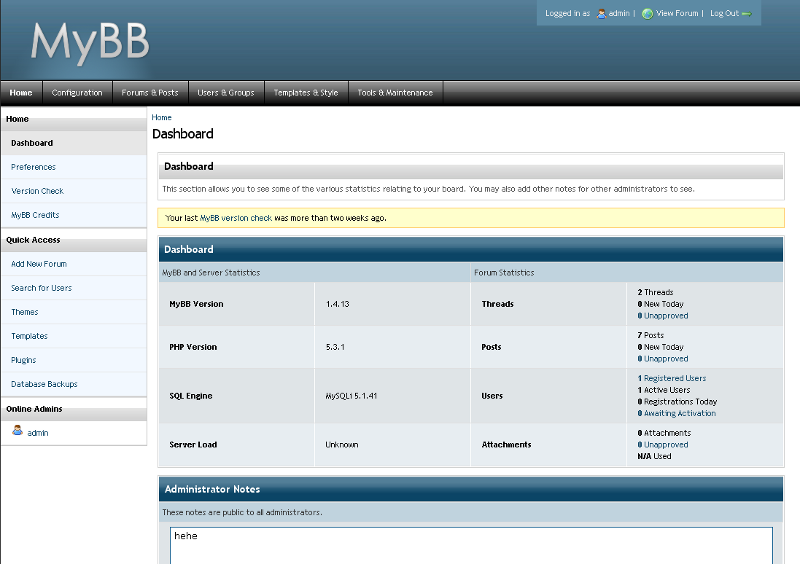The width and height of the screenshot is (800, 564).
Task: Click the green Log Out arrow icon
Action: coord(746,14)
